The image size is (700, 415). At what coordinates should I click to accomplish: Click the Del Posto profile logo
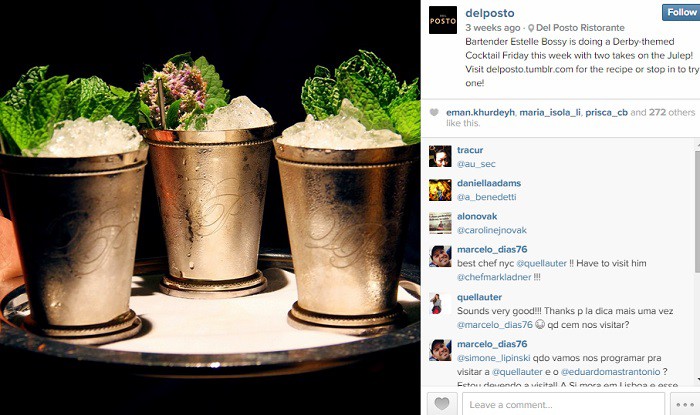pyautogui.click(x=443, y=20)
